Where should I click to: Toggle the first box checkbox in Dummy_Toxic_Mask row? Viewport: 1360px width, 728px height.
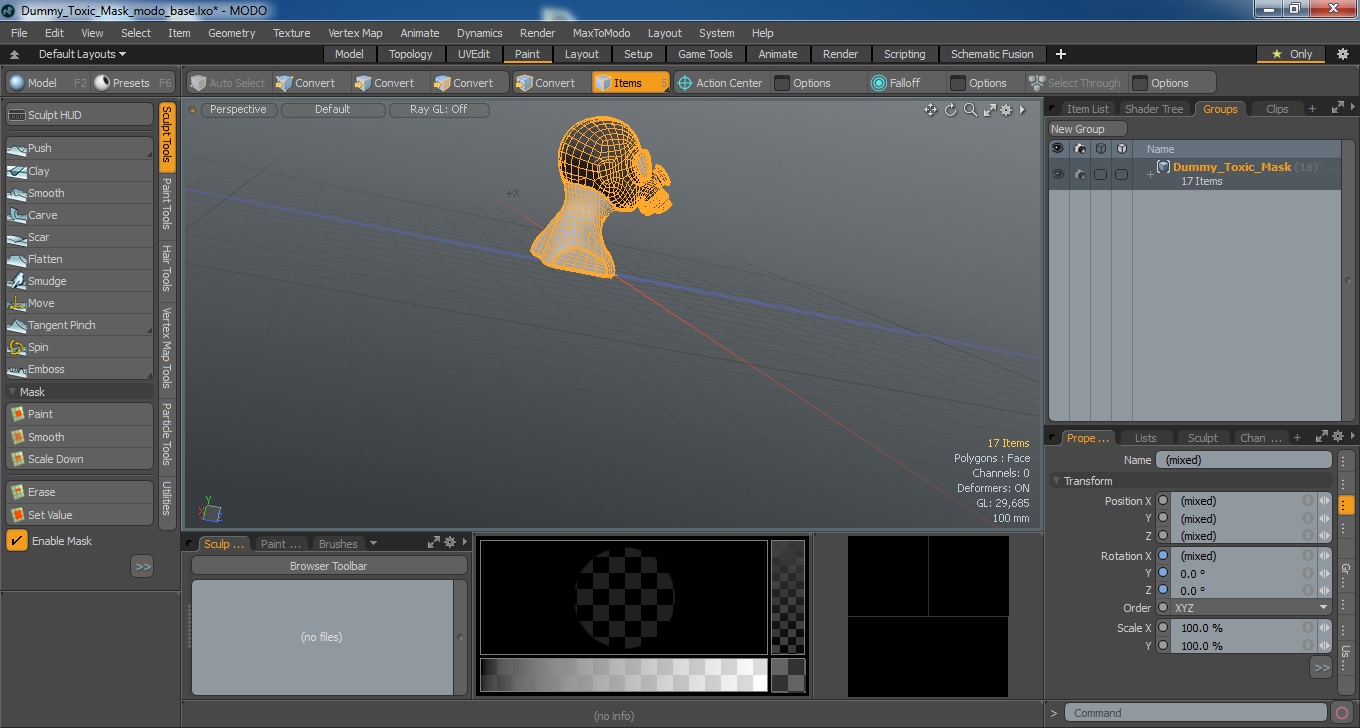(x=1100, y=174)
